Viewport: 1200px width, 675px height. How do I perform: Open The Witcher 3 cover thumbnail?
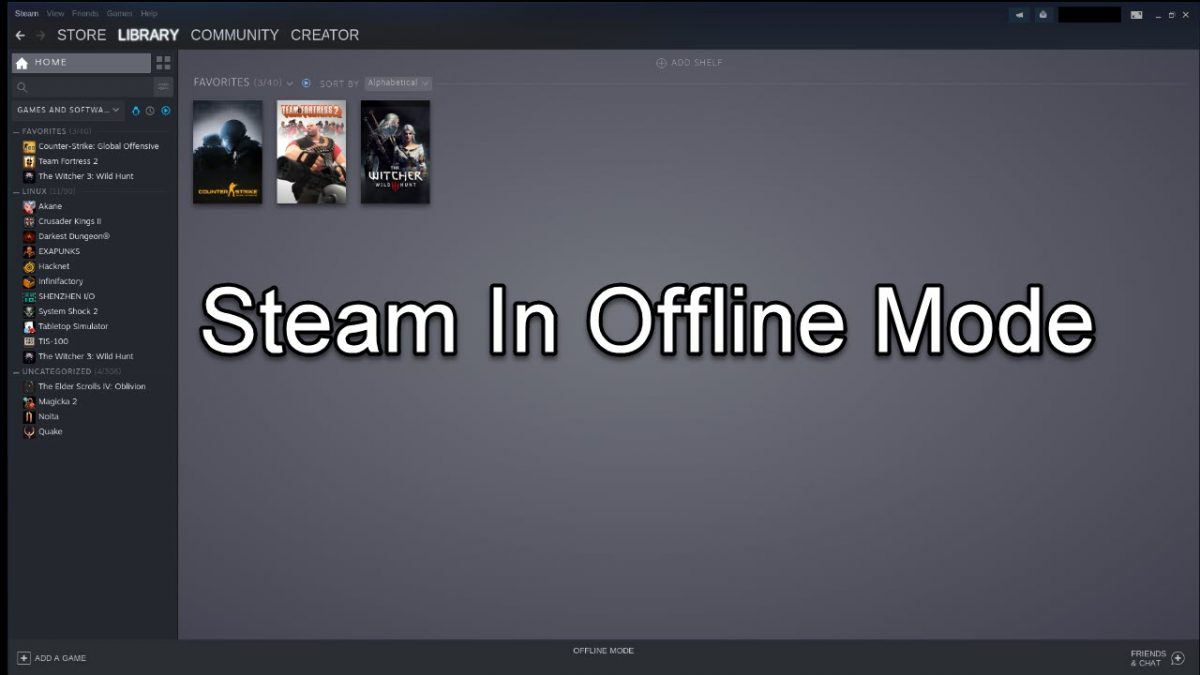pos(395,152)
